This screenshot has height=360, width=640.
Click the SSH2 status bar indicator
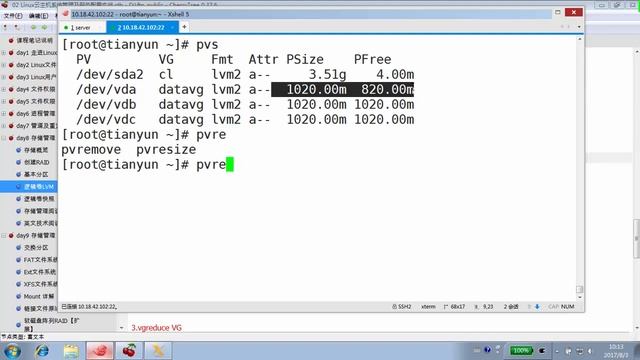pyautogui.click(x=402, y=307)
